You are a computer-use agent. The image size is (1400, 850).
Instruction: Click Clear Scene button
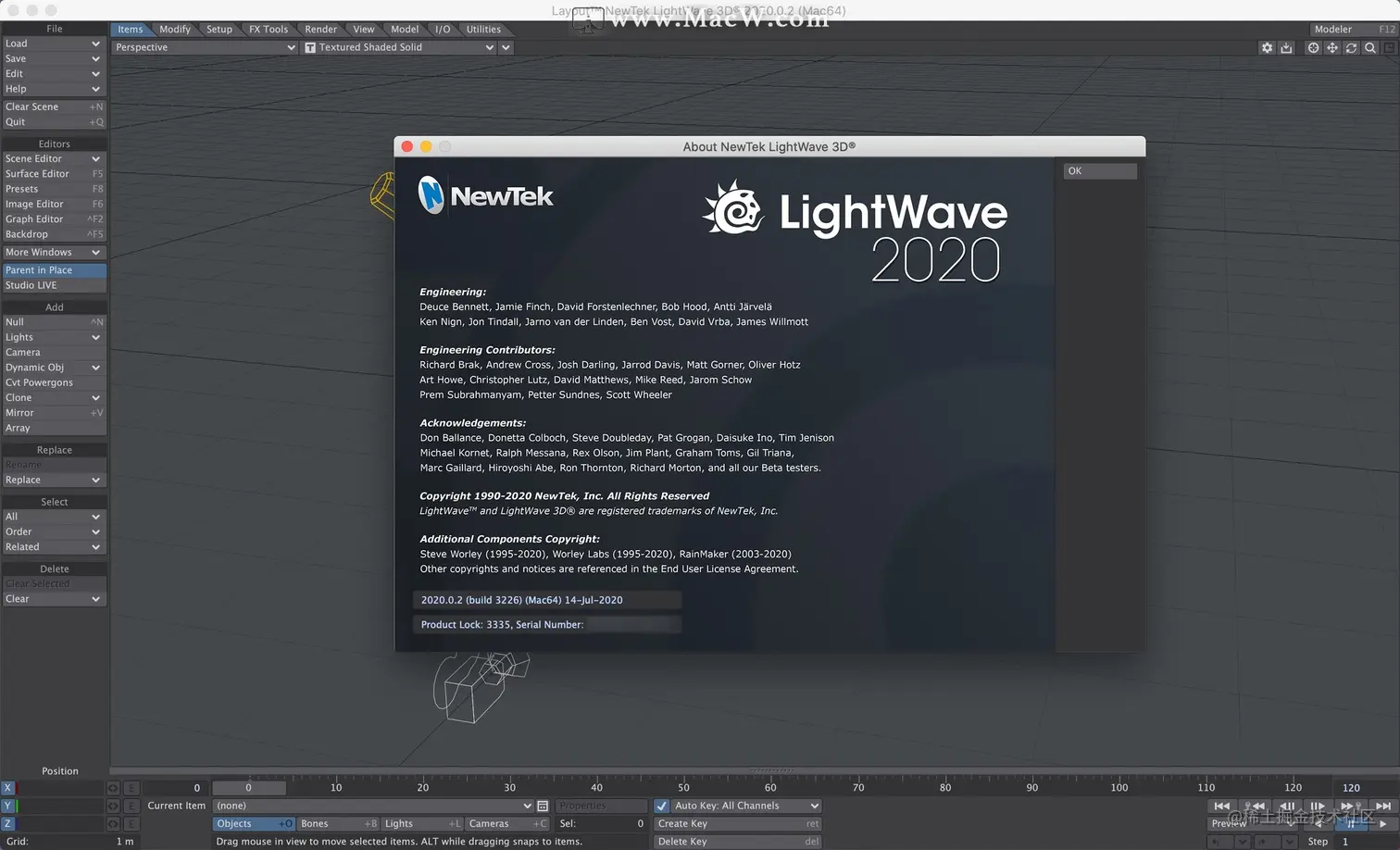54,106
